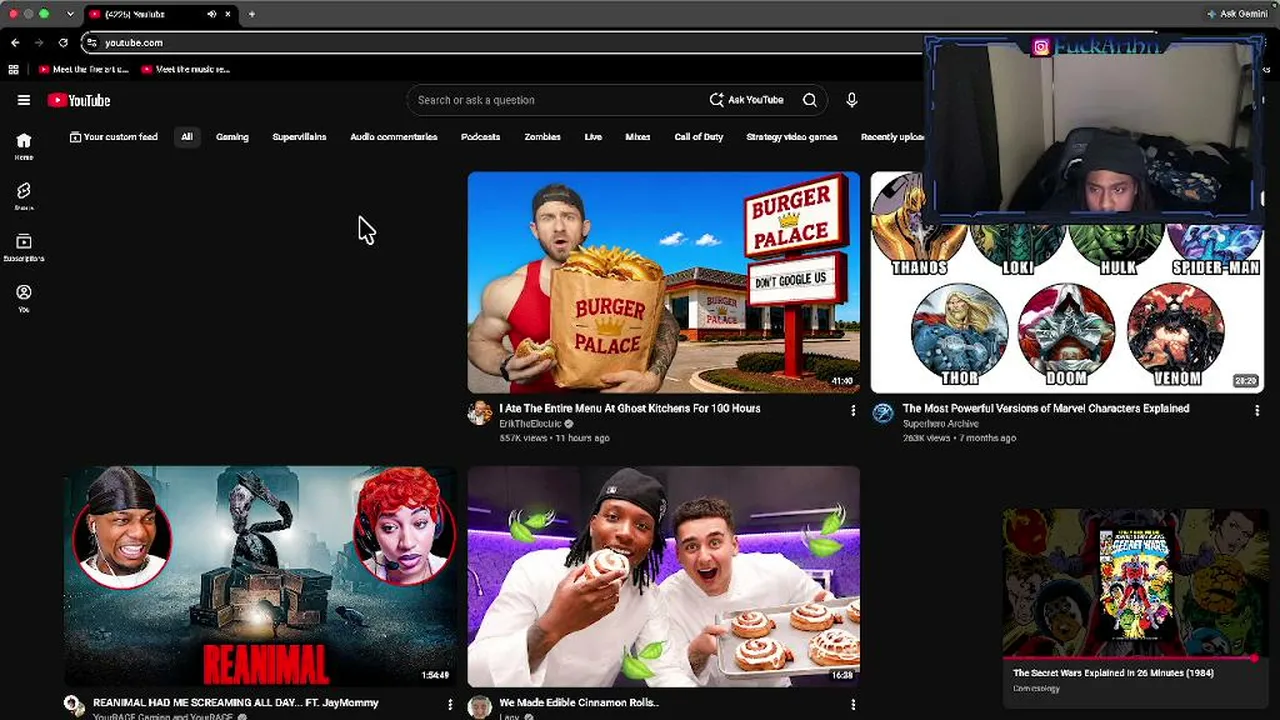The image size is (1280, 720).
Task: Click 'The Secret Wars Explained' title text
Action: click(x=1113, y=673)
